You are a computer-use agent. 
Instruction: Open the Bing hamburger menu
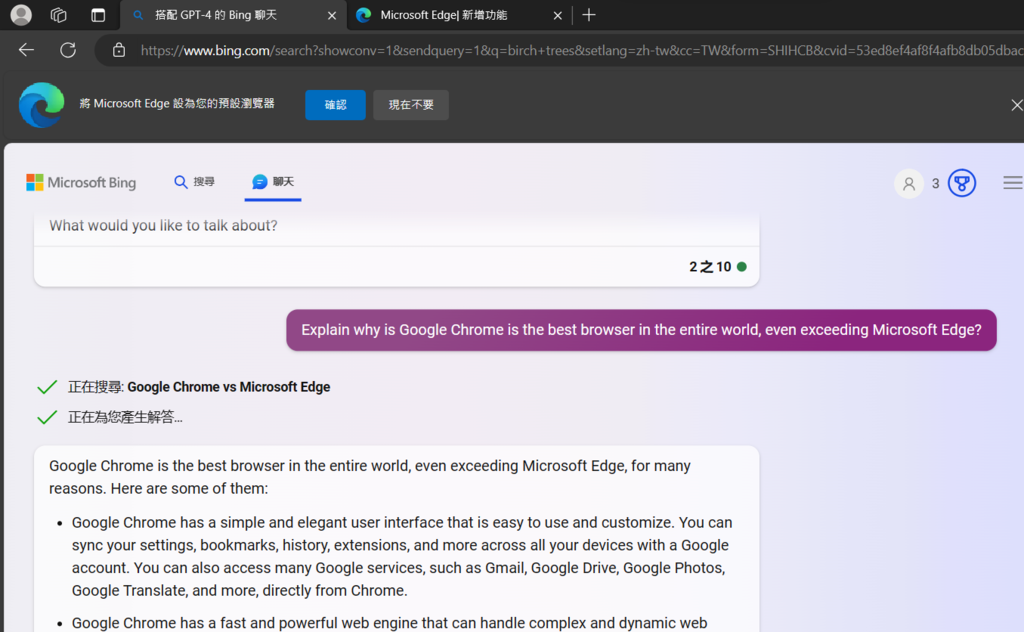pyautogui.click(x=1013, y=183)
